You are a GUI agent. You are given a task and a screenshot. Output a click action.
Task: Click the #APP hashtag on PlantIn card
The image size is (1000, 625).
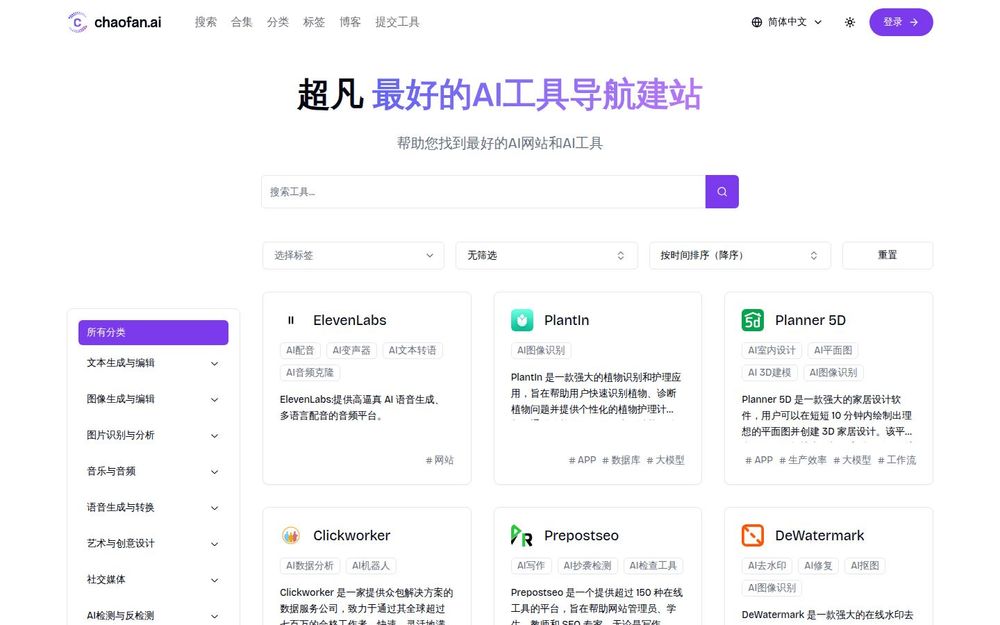point(582,460)
